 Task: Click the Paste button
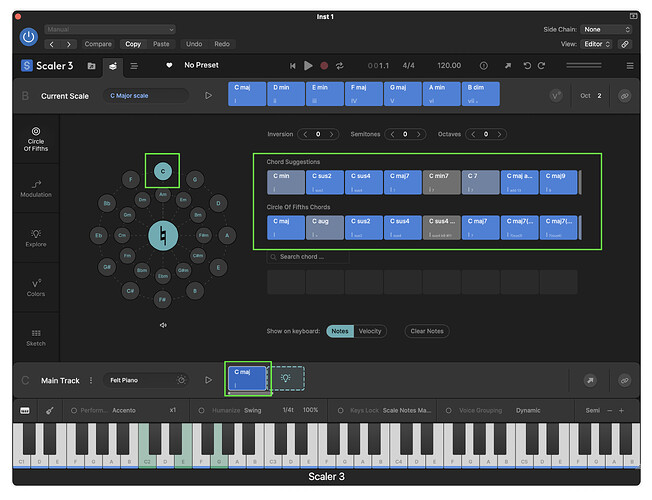tap(161, 44)
